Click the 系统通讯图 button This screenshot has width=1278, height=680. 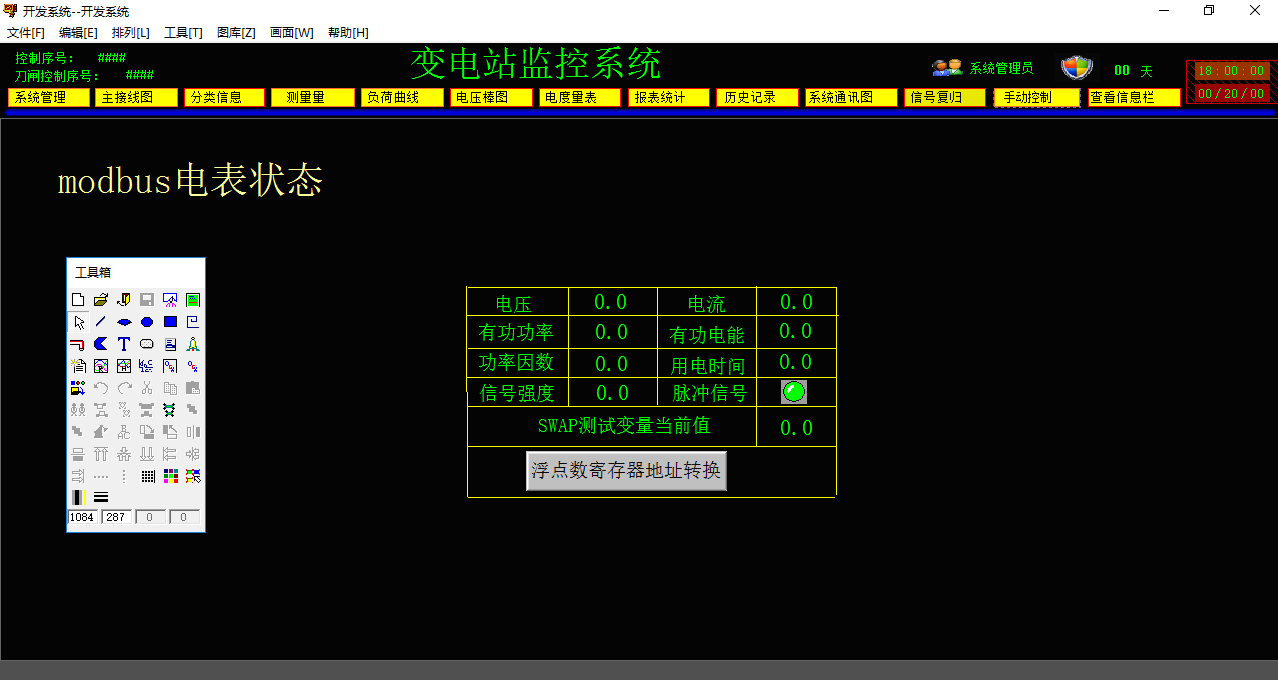[851, 97]
